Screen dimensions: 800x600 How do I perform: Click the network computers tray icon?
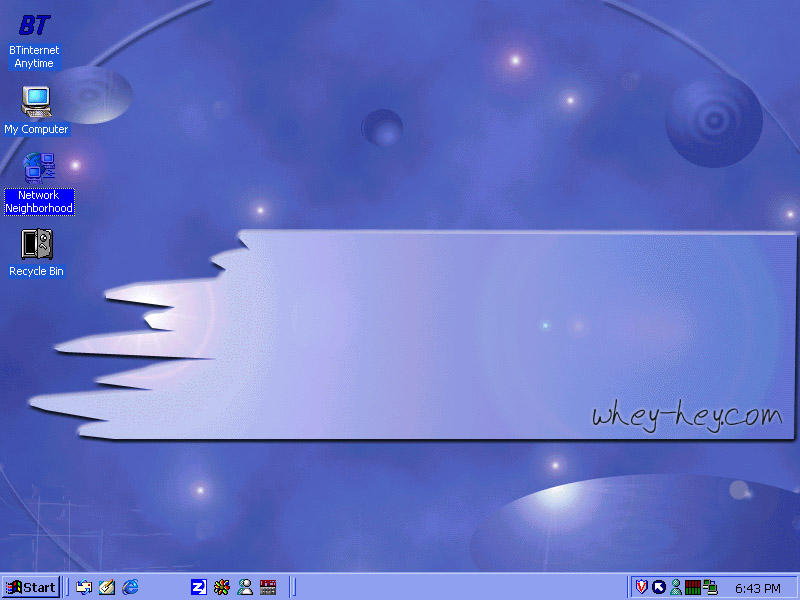(710, 587)
